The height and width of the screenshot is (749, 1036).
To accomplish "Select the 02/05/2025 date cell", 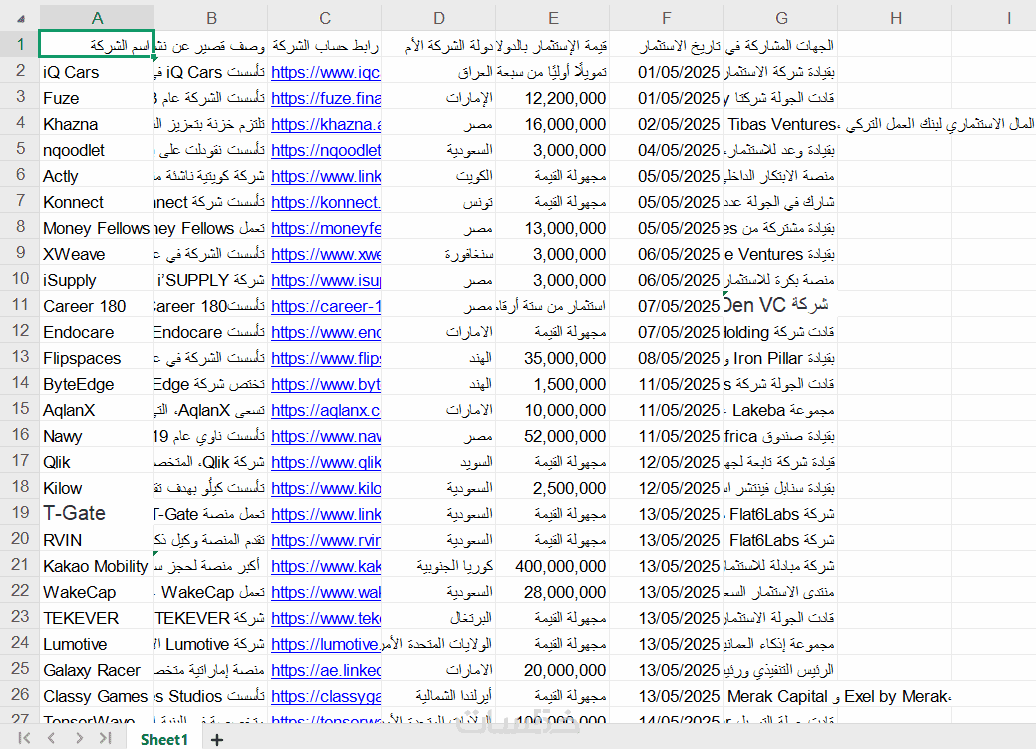I will coord(667,124).
